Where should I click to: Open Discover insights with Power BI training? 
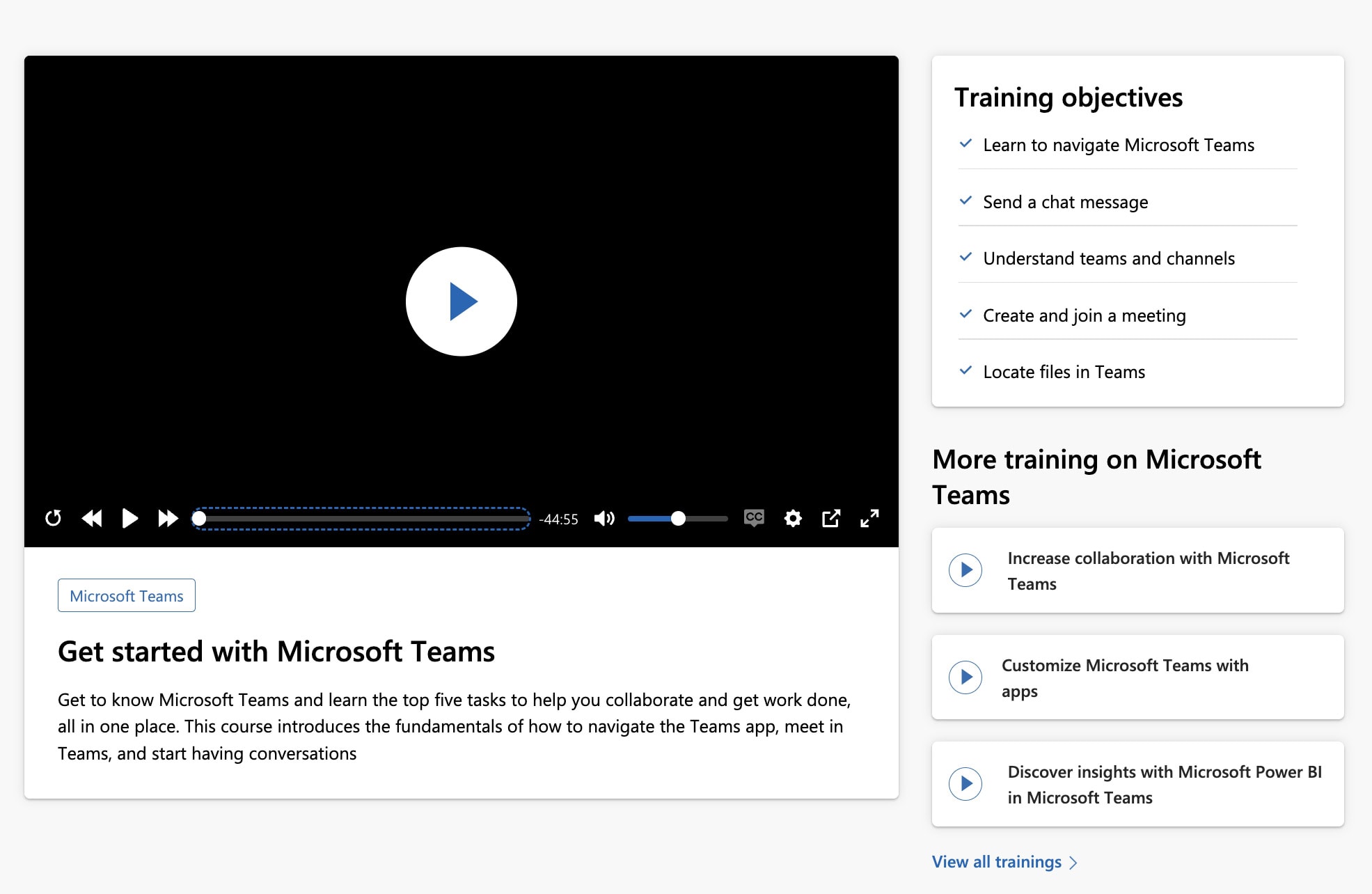(x=1138, y=784)
